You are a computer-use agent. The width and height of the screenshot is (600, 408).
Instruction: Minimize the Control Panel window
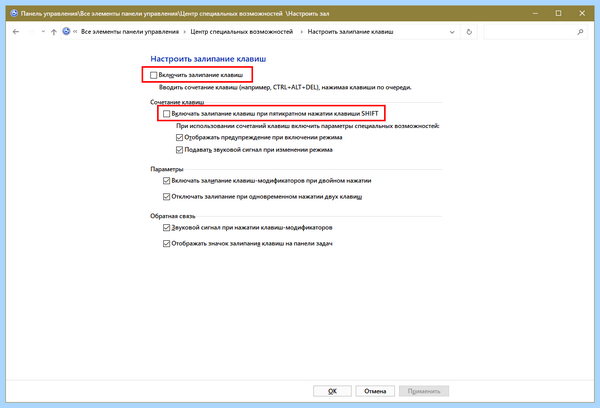point(535,13)
